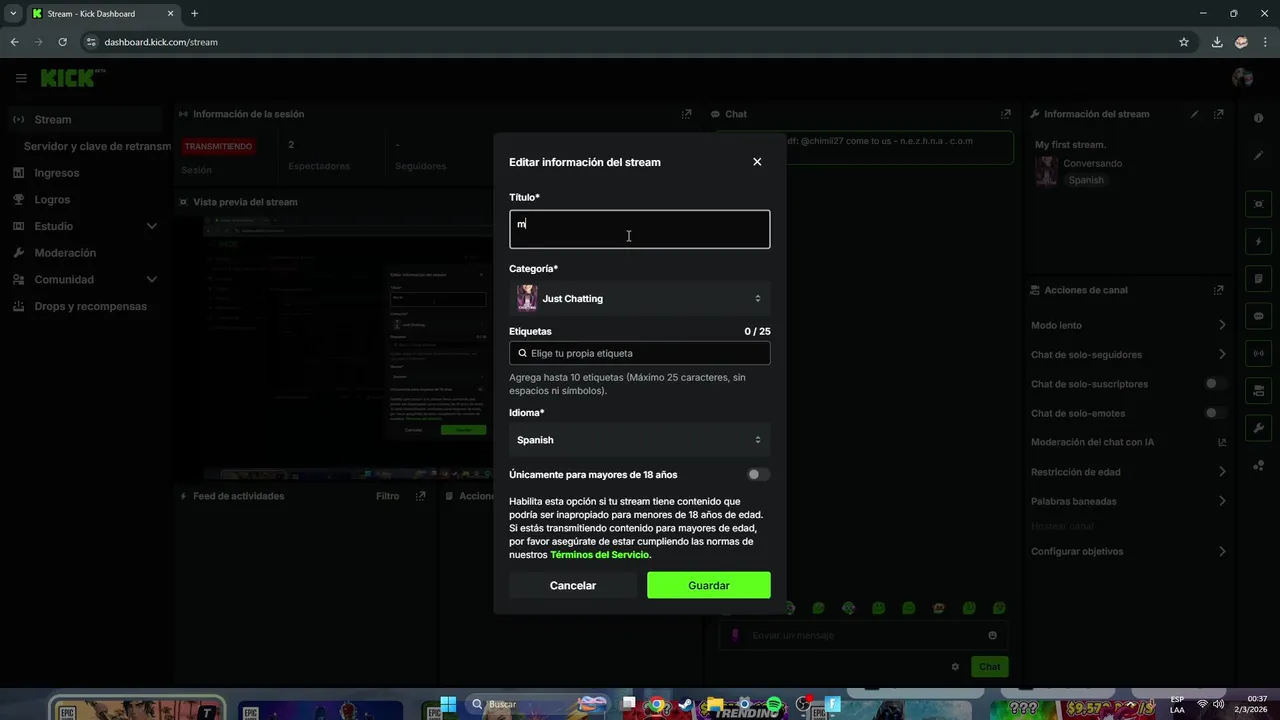The height and width of the screenshot is (720, 1280).
Task: Pop out the Información del stream panel
Action: pyautogui.click(x=1218, y=114)
